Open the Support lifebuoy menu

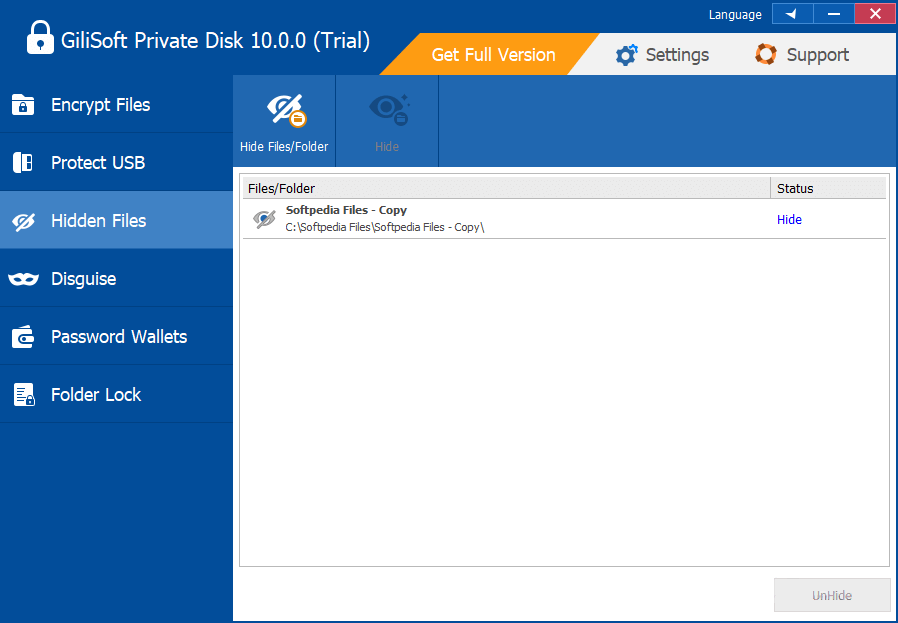coord(802,55)
